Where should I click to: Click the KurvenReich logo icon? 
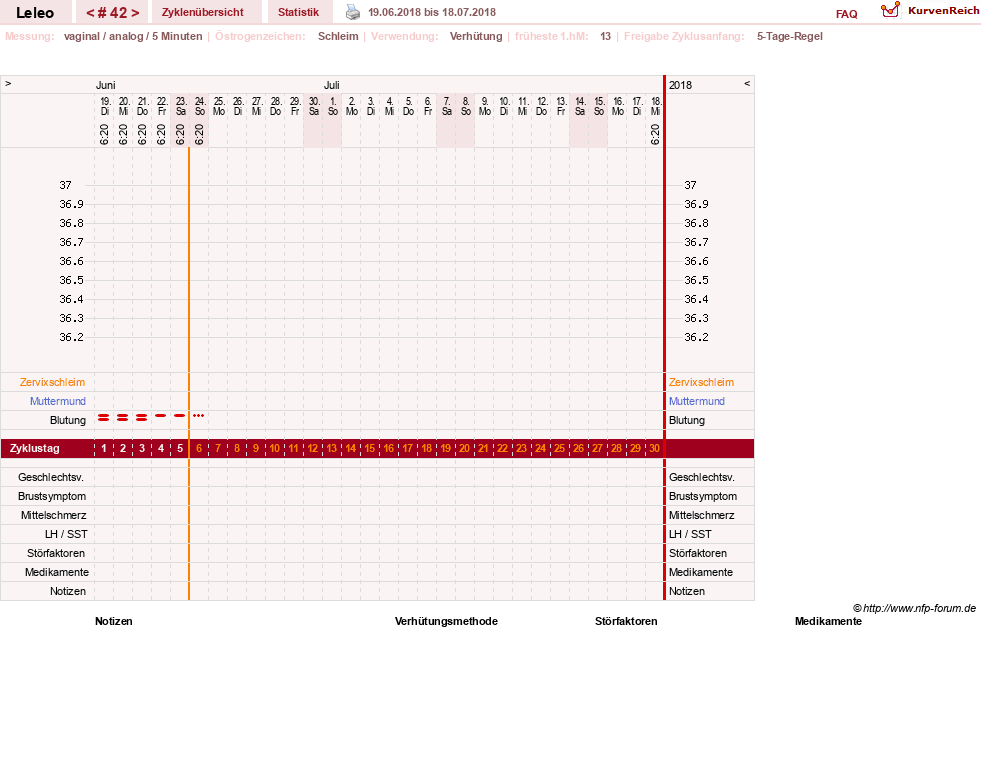[x=890, y=10]
